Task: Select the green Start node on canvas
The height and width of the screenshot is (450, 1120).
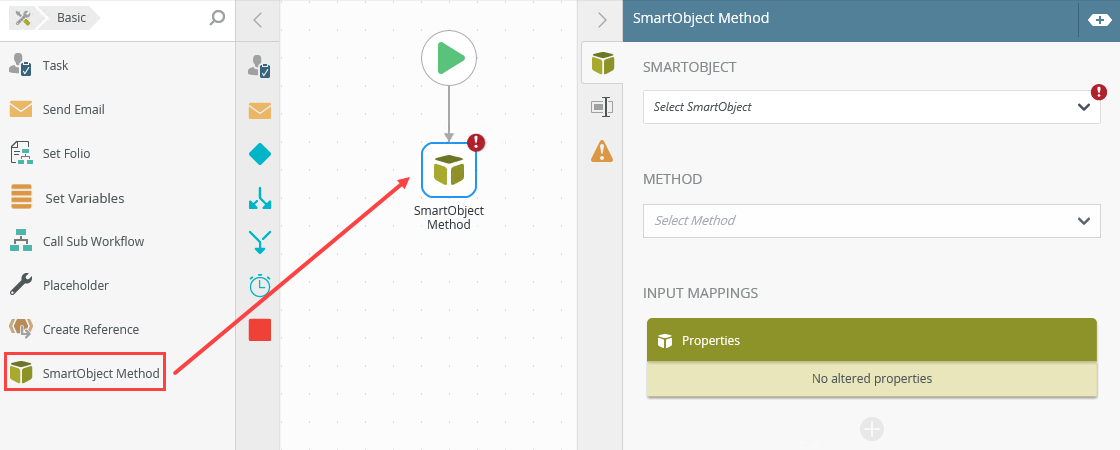Action: [x=449, y=59]
